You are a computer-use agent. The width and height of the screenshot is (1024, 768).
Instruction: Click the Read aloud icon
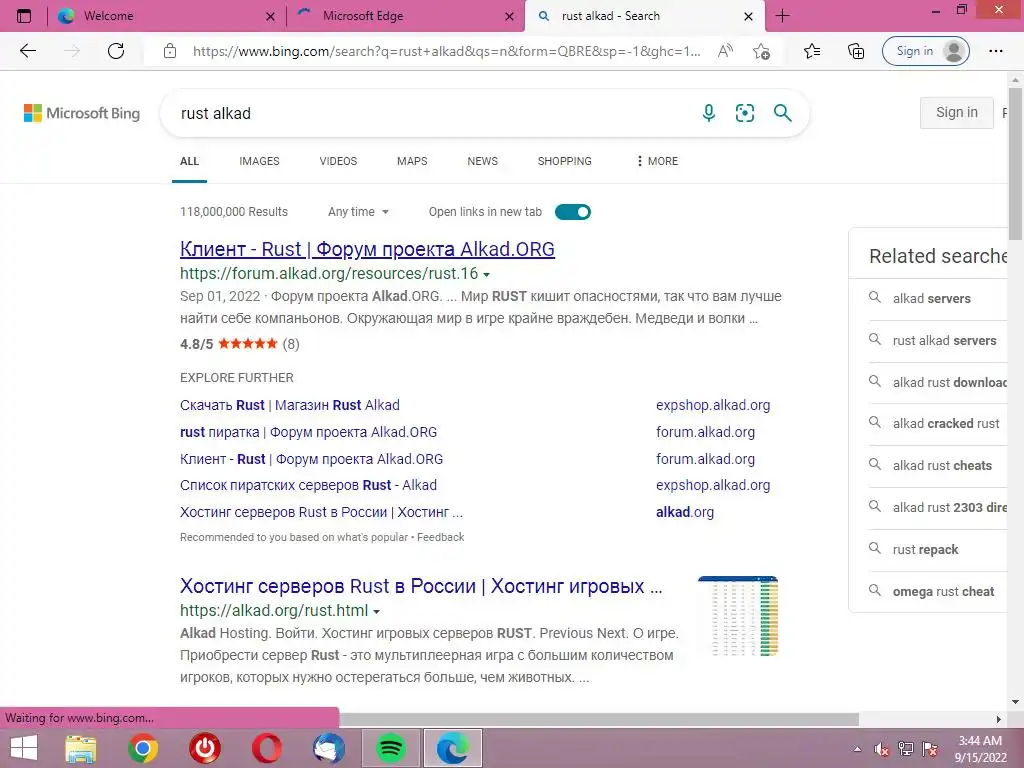(x=725, y=51)
